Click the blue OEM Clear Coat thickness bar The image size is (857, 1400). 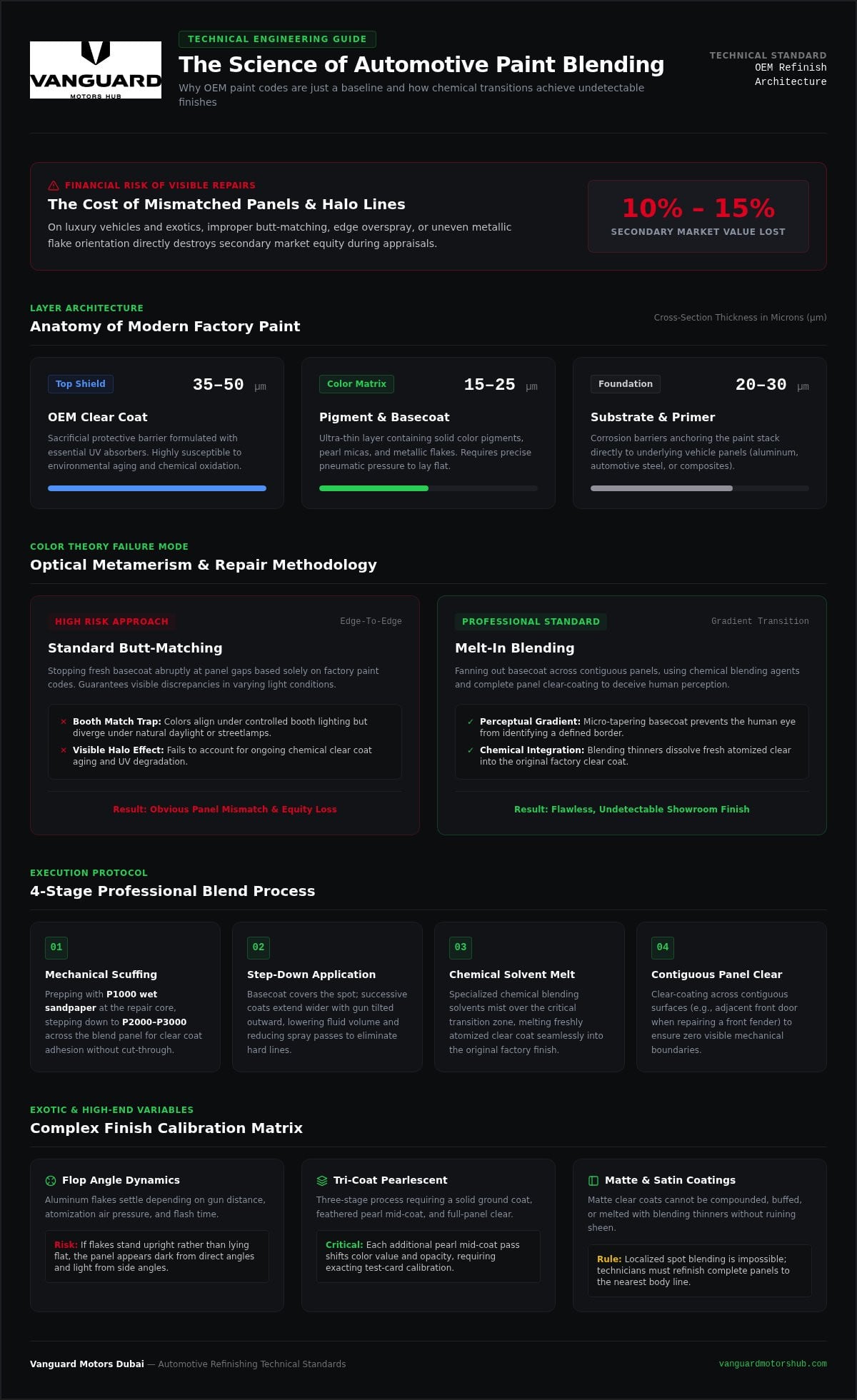(157, 488)
